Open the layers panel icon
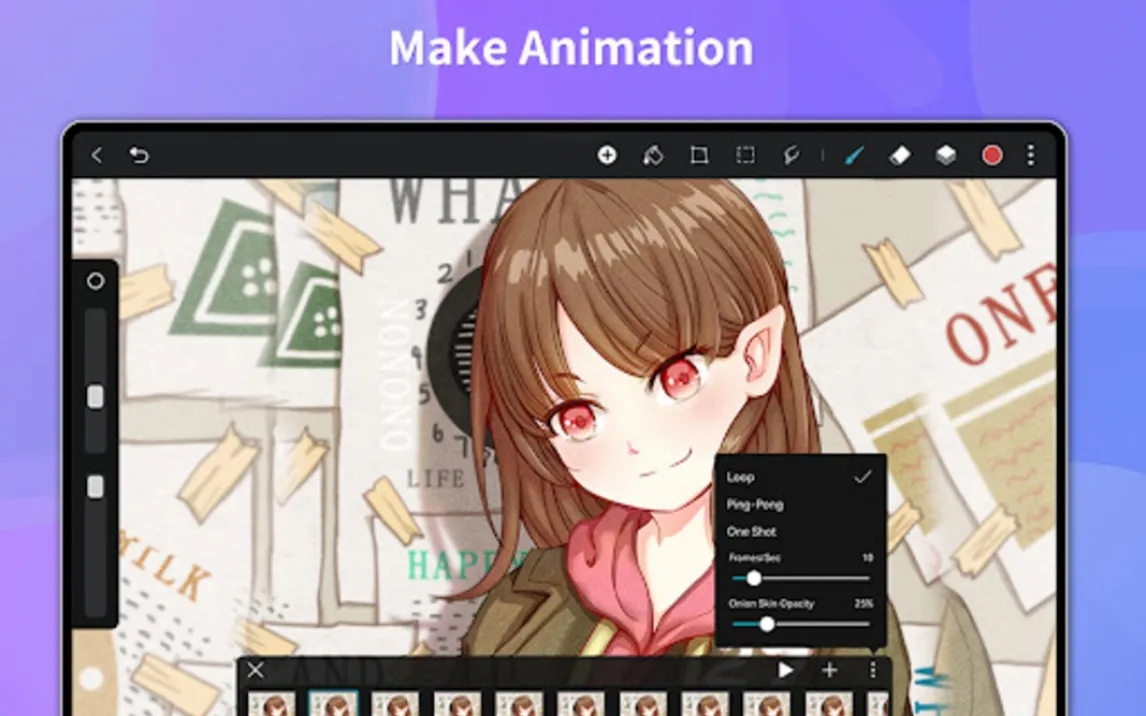 click(946, 155)
